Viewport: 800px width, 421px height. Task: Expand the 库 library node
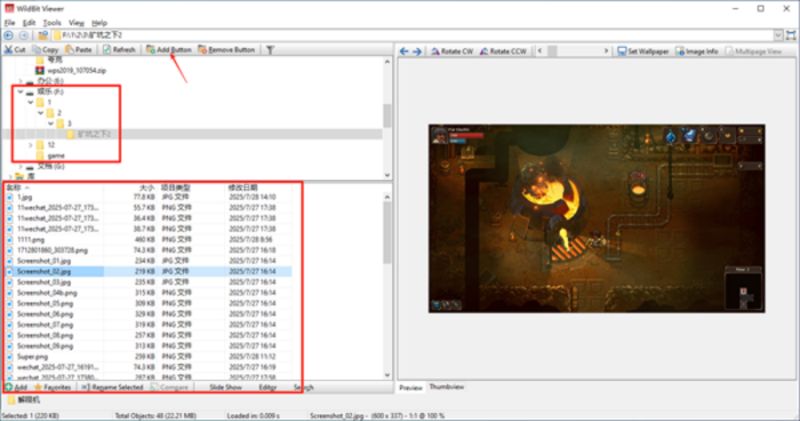(10, 177)
